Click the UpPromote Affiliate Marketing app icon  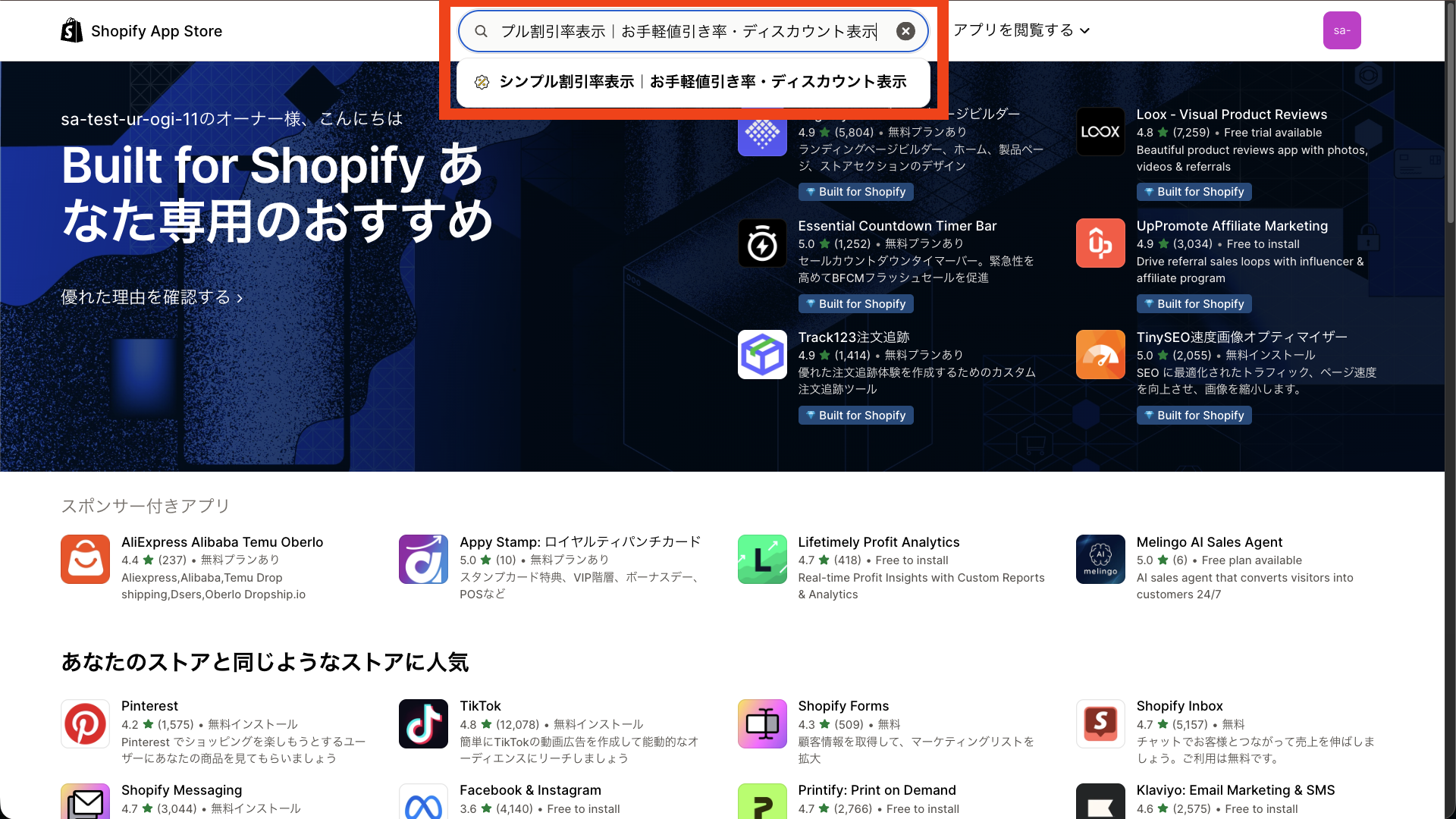pos(1100,243)
